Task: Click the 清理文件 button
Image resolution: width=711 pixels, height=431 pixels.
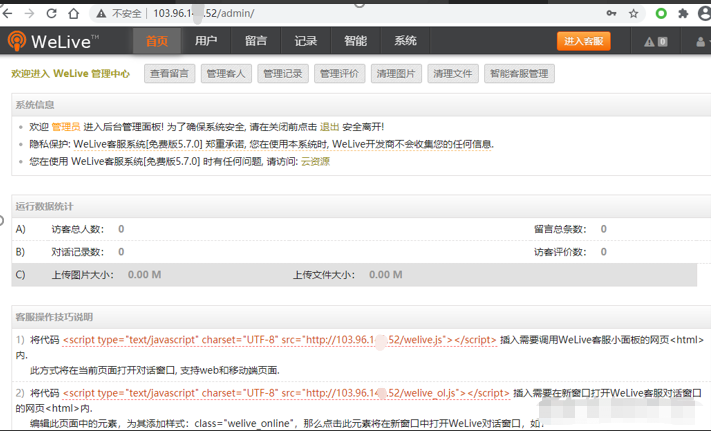Action: tap(453, 73)
